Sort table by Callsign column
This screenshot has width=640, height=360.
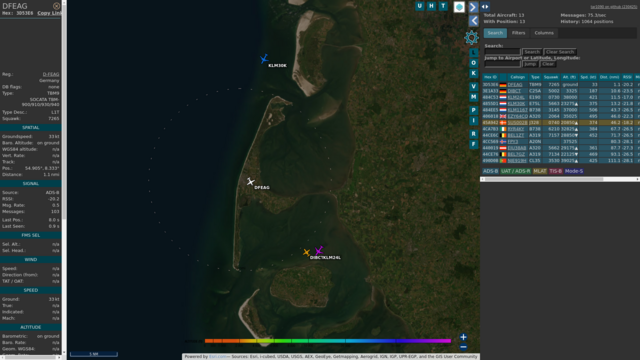tap(517, 77)
